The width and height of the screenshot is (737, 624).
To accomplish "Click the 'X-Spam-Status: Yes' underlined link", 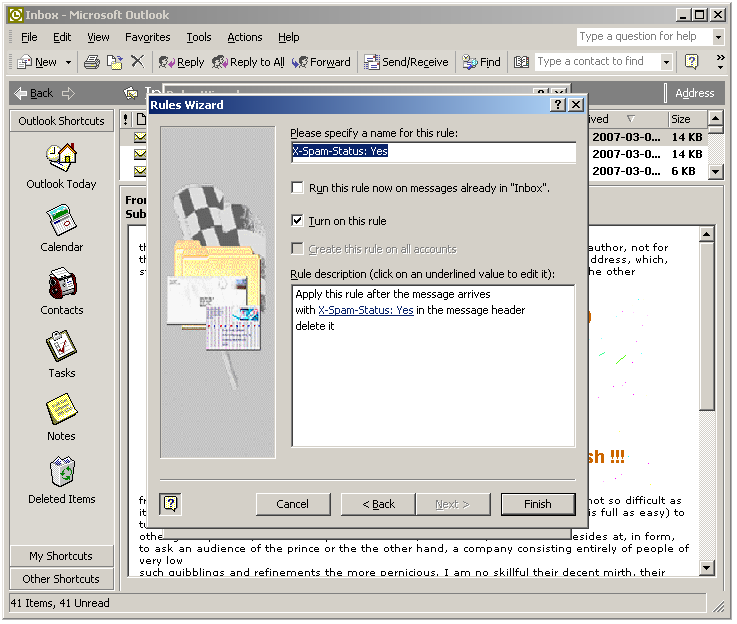I will pos(366,310).
